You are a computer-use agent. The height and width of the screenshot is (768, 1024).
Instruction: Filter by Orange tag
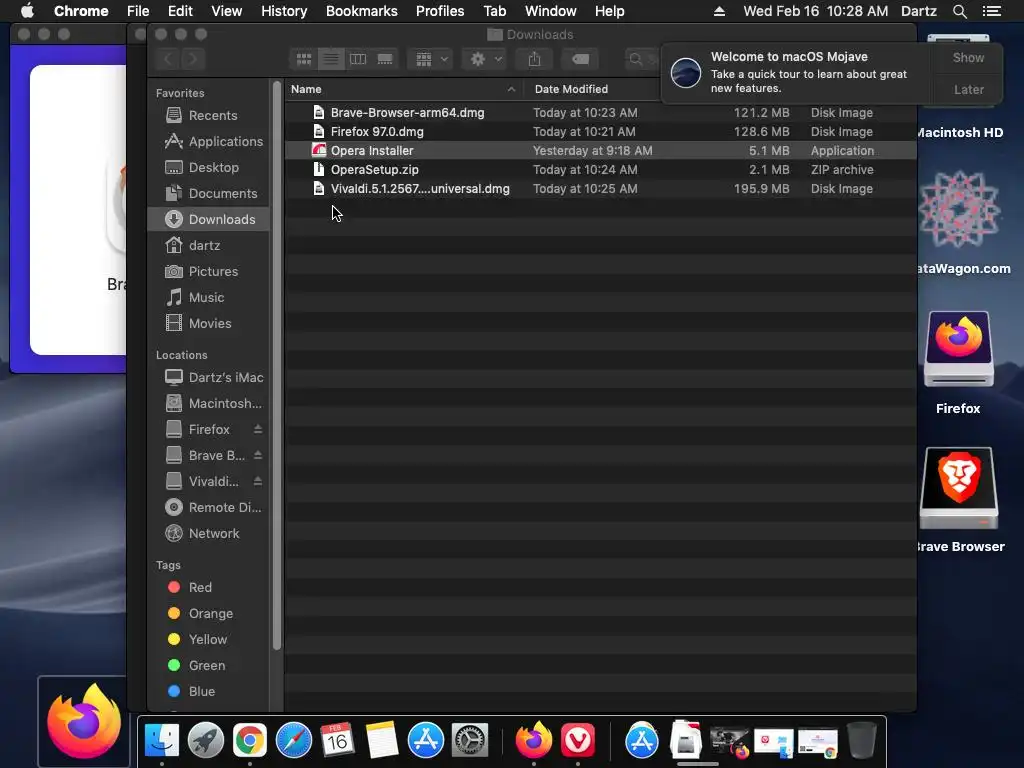tap(208, 613)
